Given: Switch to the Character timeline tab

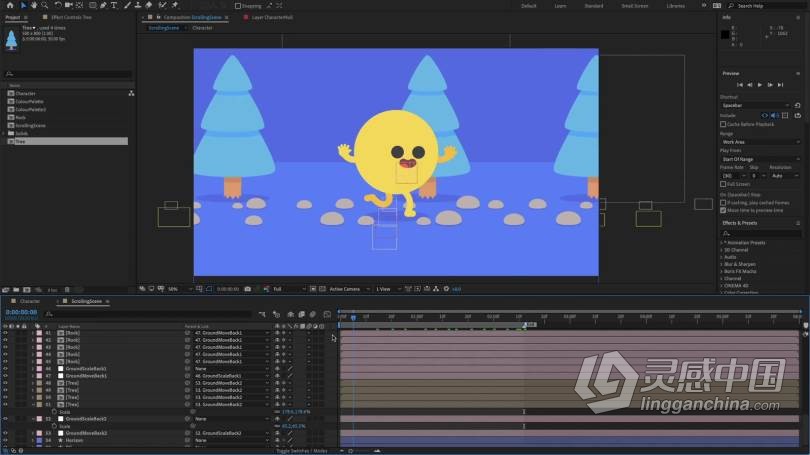Looking at the screenshot, I should 30,300.
